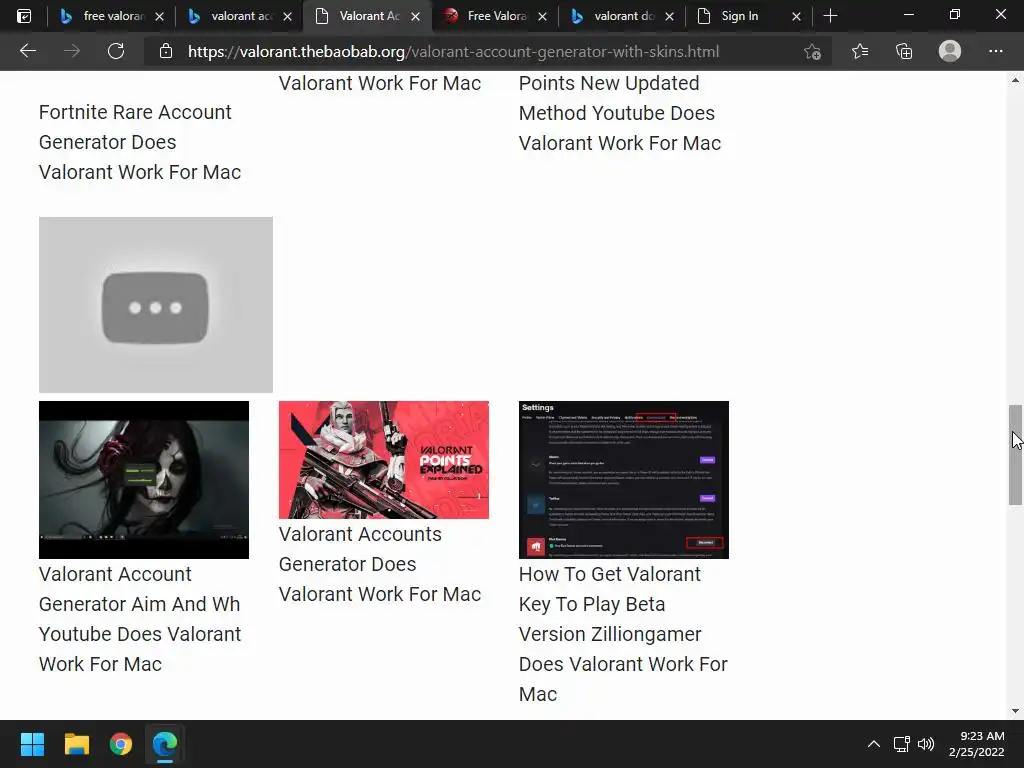Open File Explorer from the taskbar
This screenshot has width=1024, height=768.
pos(76,744)
